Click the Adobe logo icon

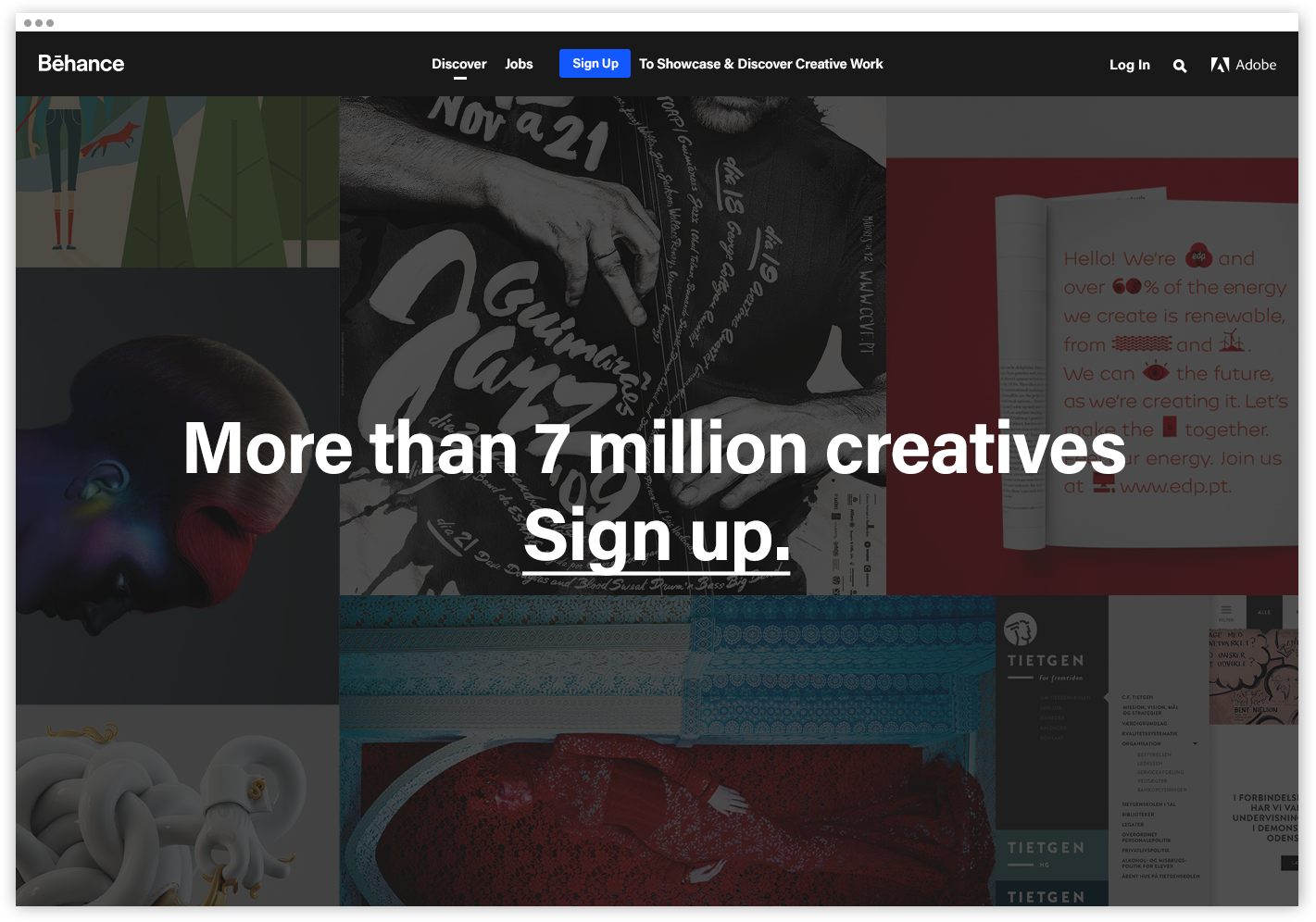coord(1220,65)
